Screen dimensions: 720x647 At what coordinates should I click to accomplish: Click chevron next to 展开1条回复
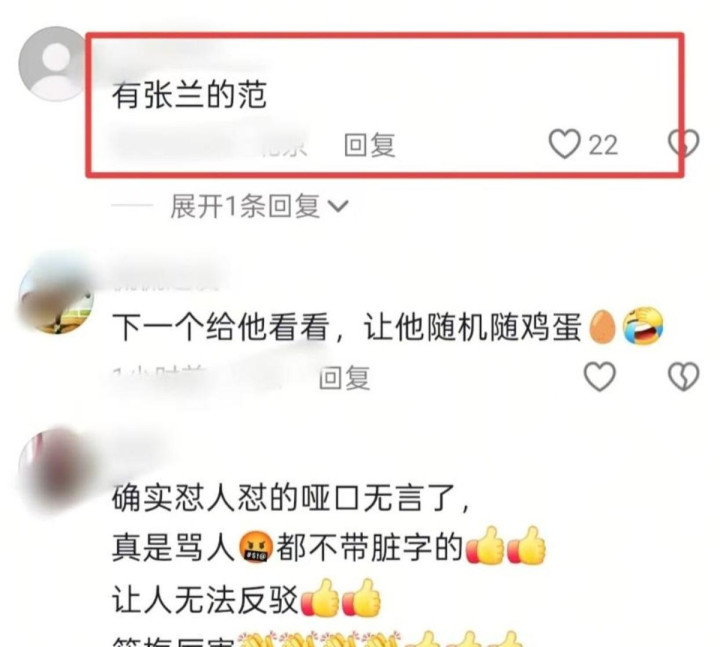click(338, 207)
